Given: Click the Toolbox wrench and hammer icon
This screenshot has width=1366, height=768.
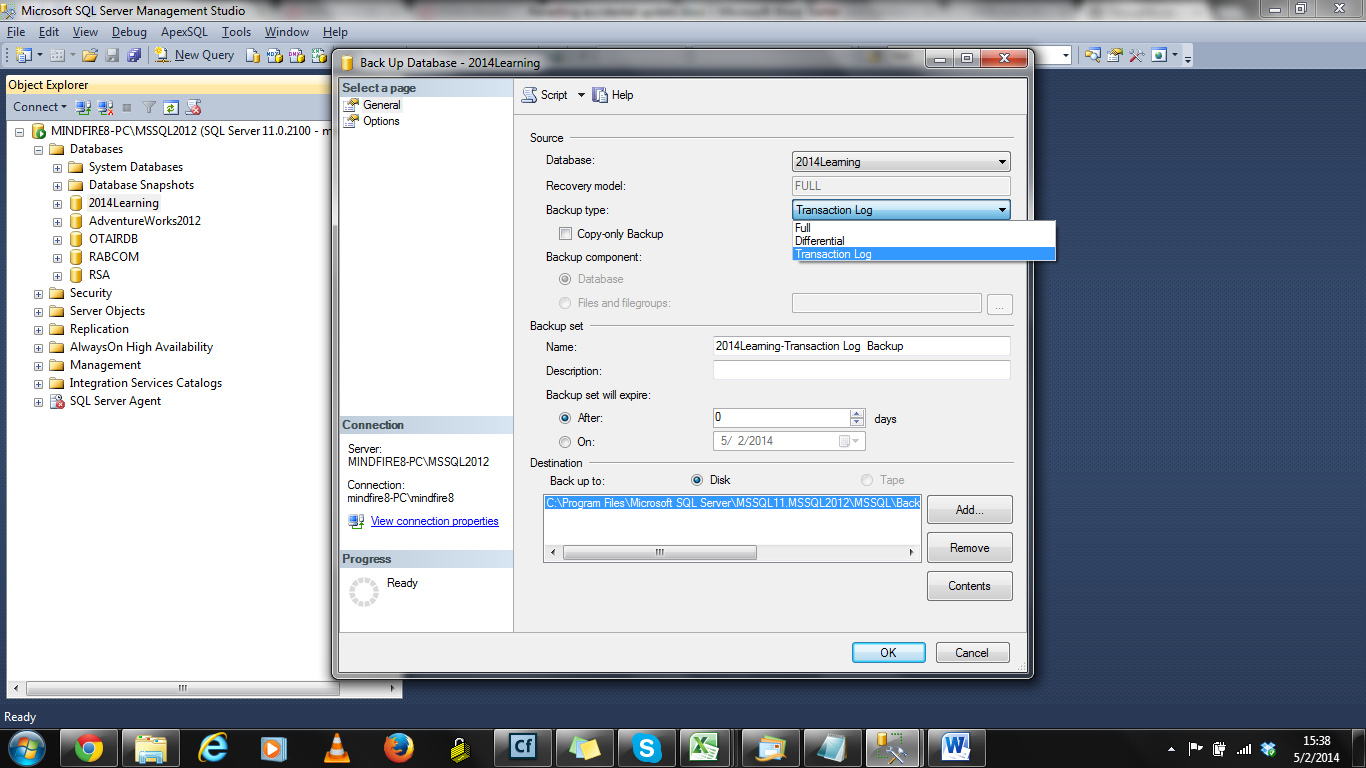Looking at the screenshot, I should coord(1137,55).
